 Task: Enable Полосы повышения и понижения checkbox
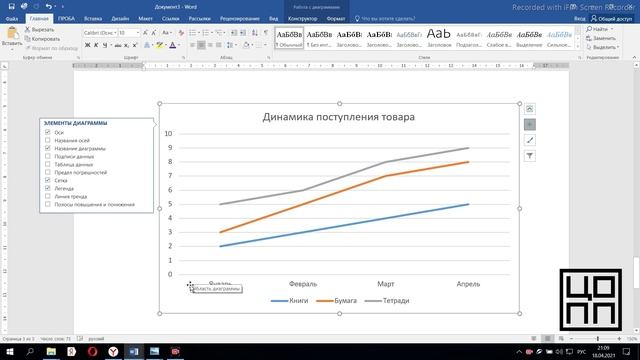[48, 204]
